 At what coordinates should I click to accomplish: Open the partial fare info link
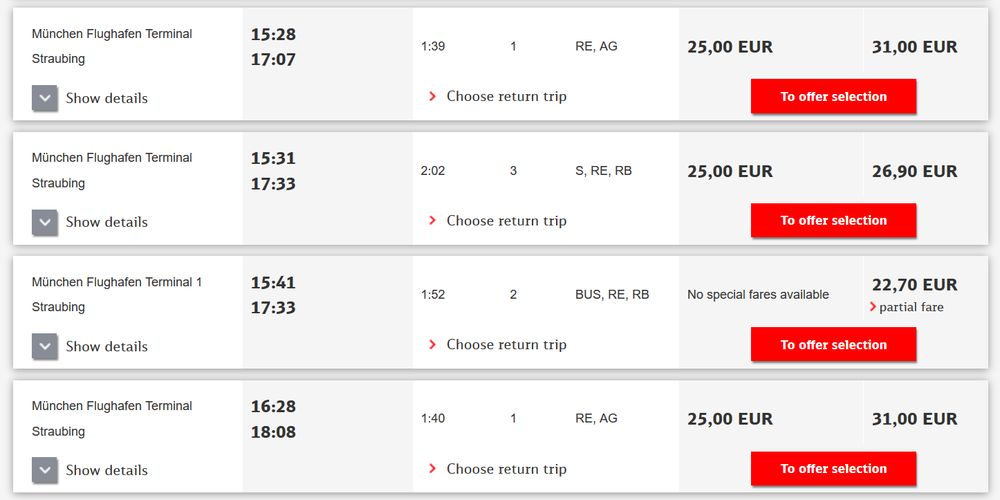coord(911,307)
